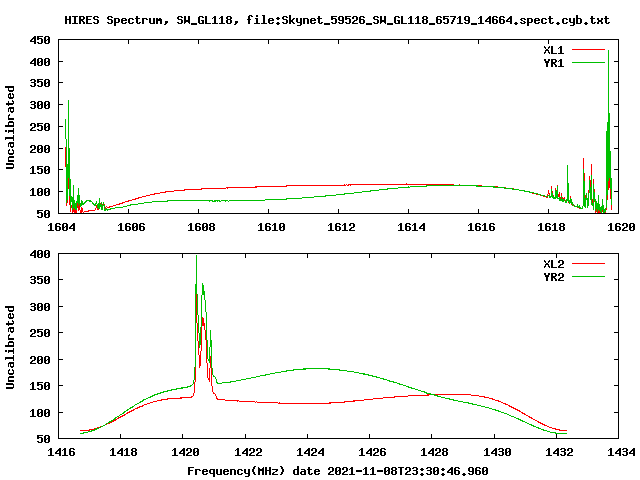The image size is (640, 480).
Task: Click the top plot's 100 y-axis label
Action: 40,192
